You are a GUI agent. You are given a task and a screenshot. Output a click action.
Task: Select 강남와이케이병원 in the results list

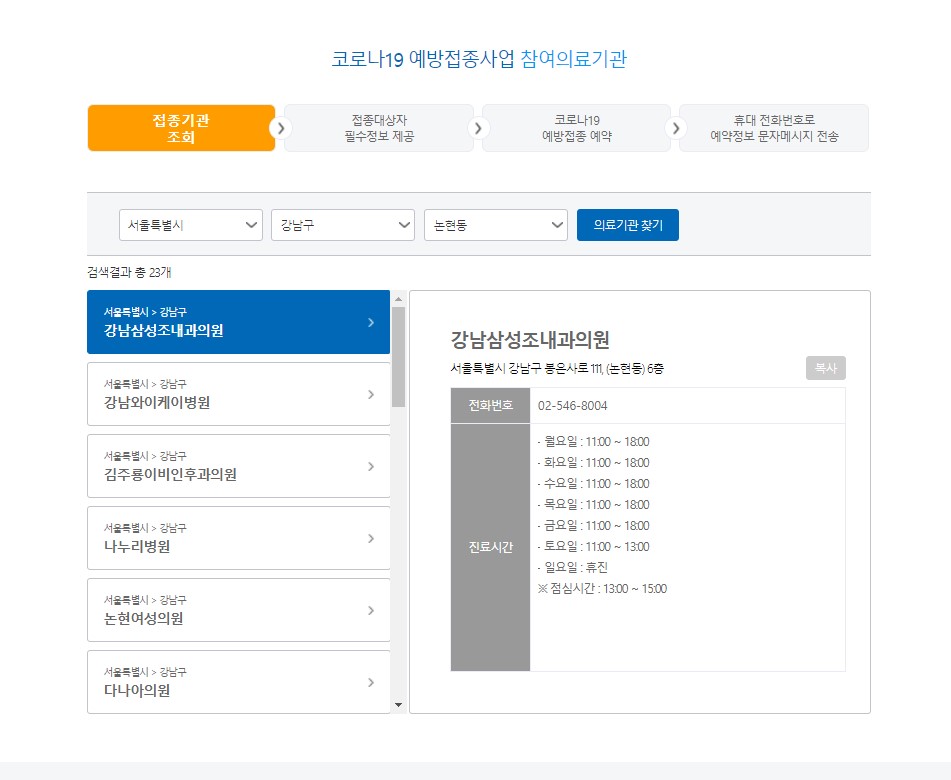tap(238, 394)
